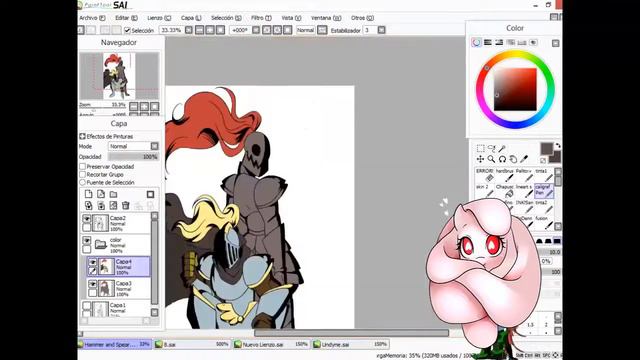
Task: Show the HSV slider color panel
Action: pyautogui.click(x=499, y=42)
